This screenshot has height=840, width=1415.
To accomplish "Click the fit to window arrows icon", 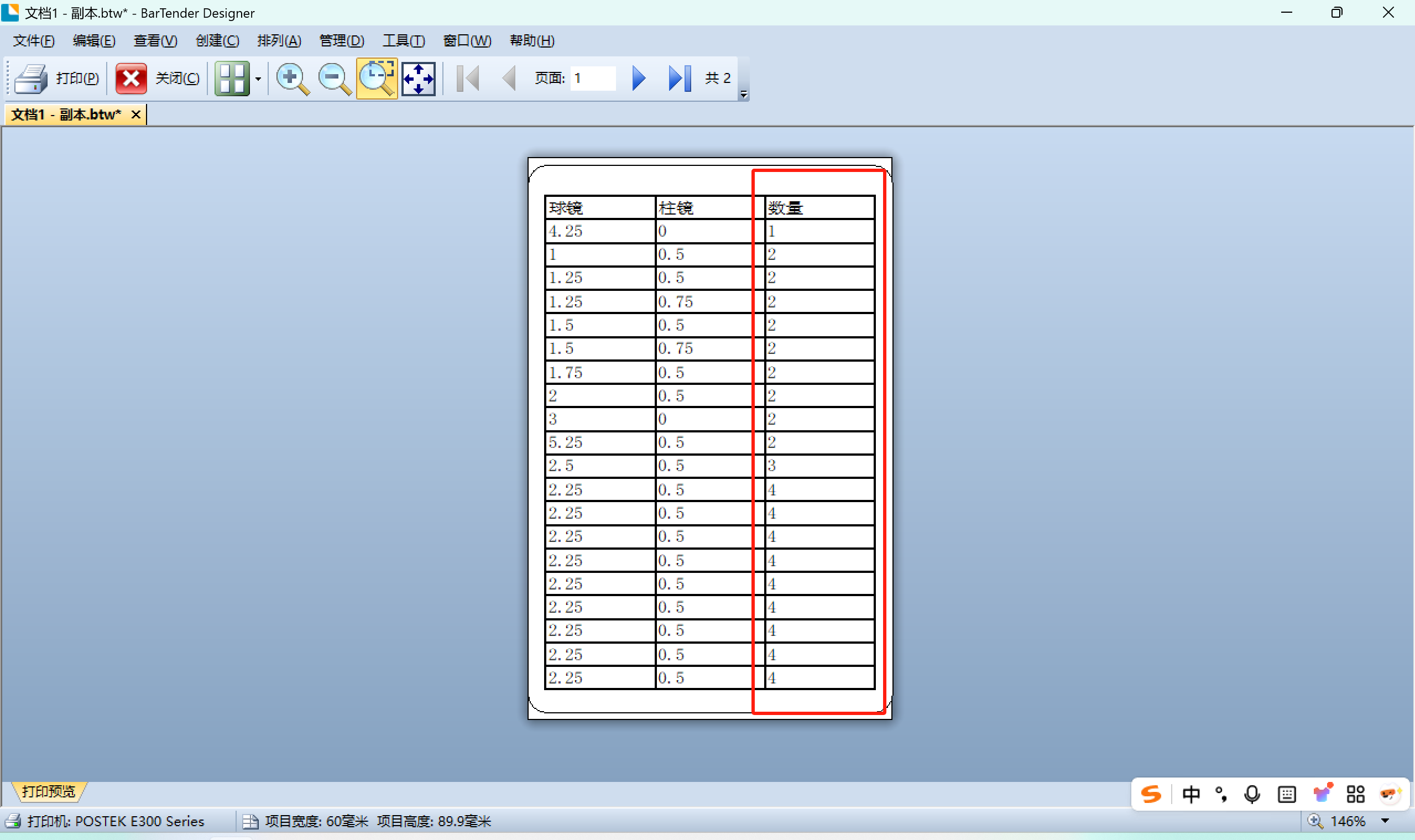I will point(418,78).
